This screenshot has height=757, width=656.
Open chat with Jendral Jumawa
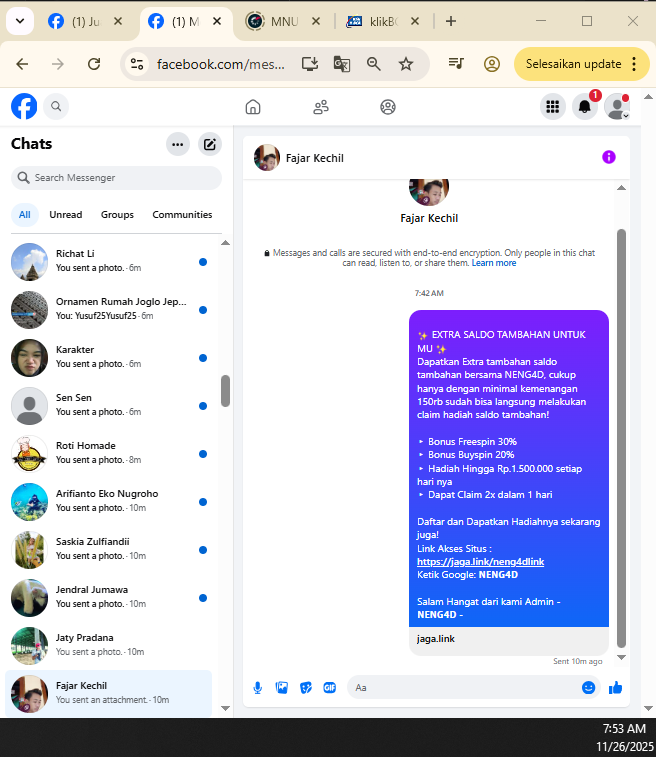point(111,597)
